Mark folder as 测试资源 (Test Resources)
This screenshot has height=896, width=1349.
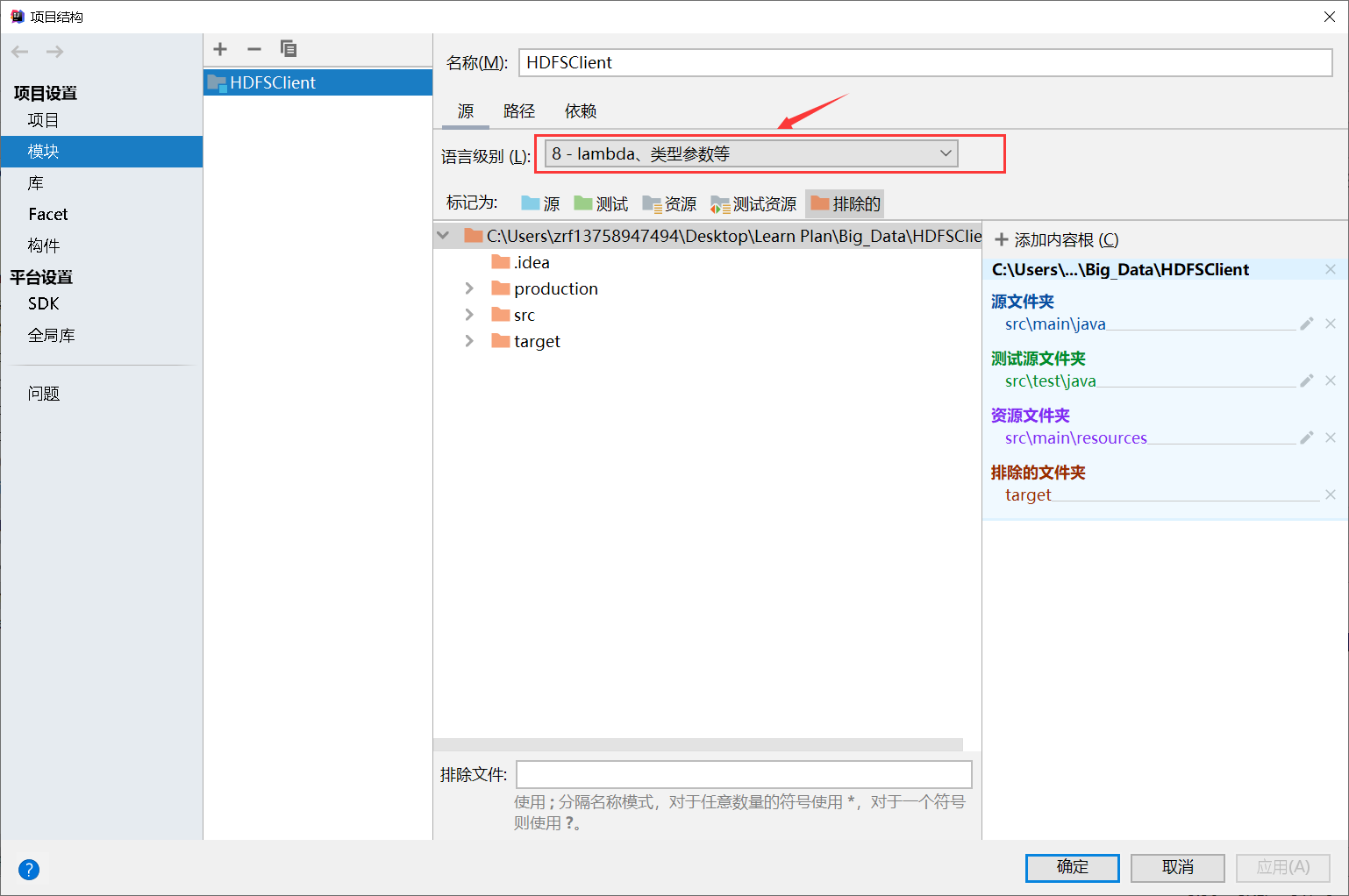point(753,203)
